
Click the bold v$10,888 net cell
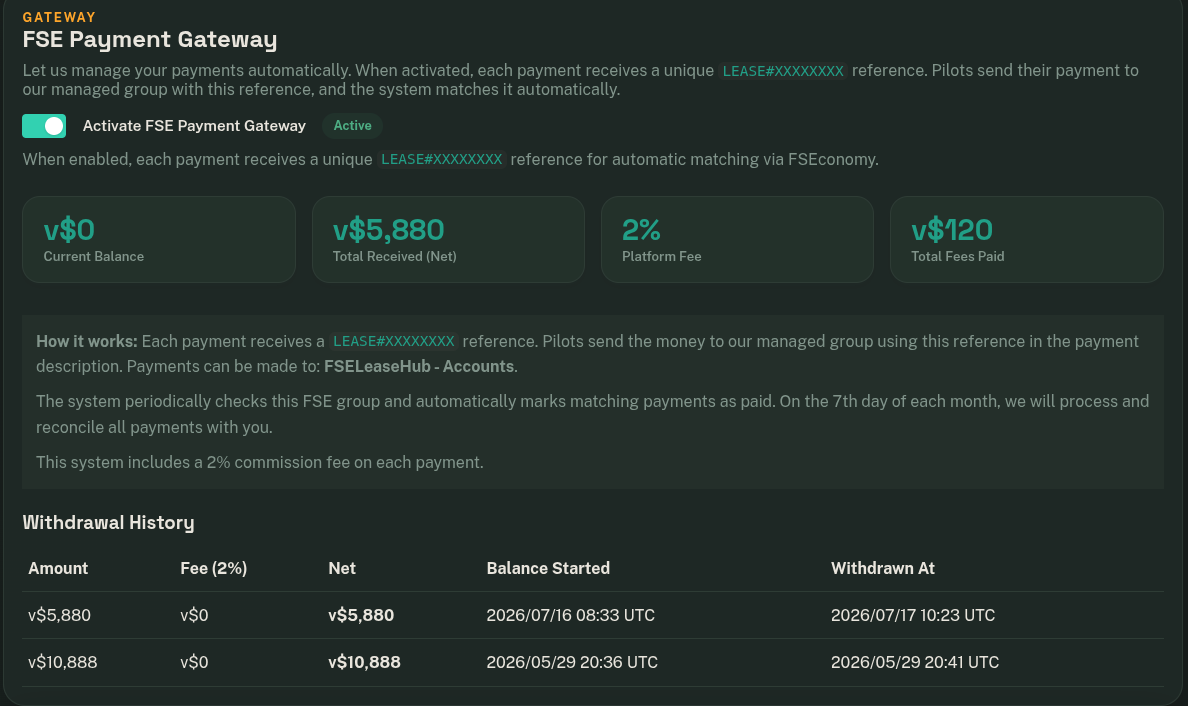pyautogui.click(x=364, y=662)
